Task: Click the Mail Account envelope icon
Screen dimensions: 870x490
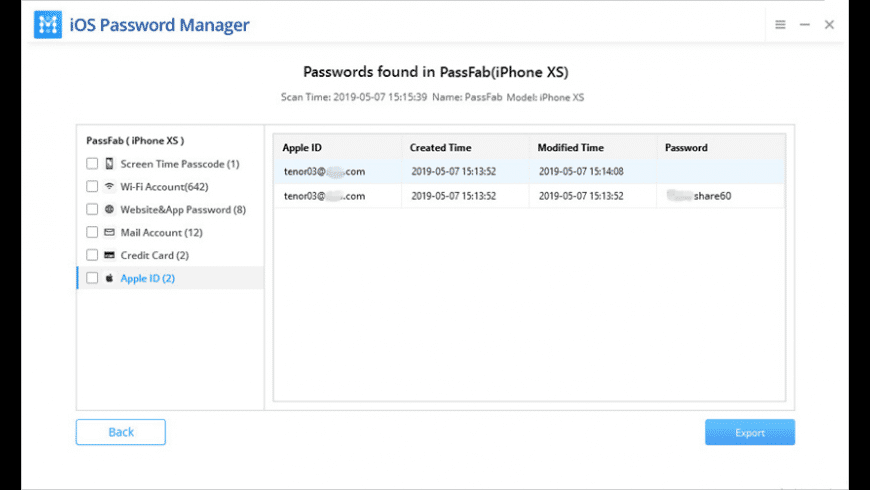Action: [109, 233]
